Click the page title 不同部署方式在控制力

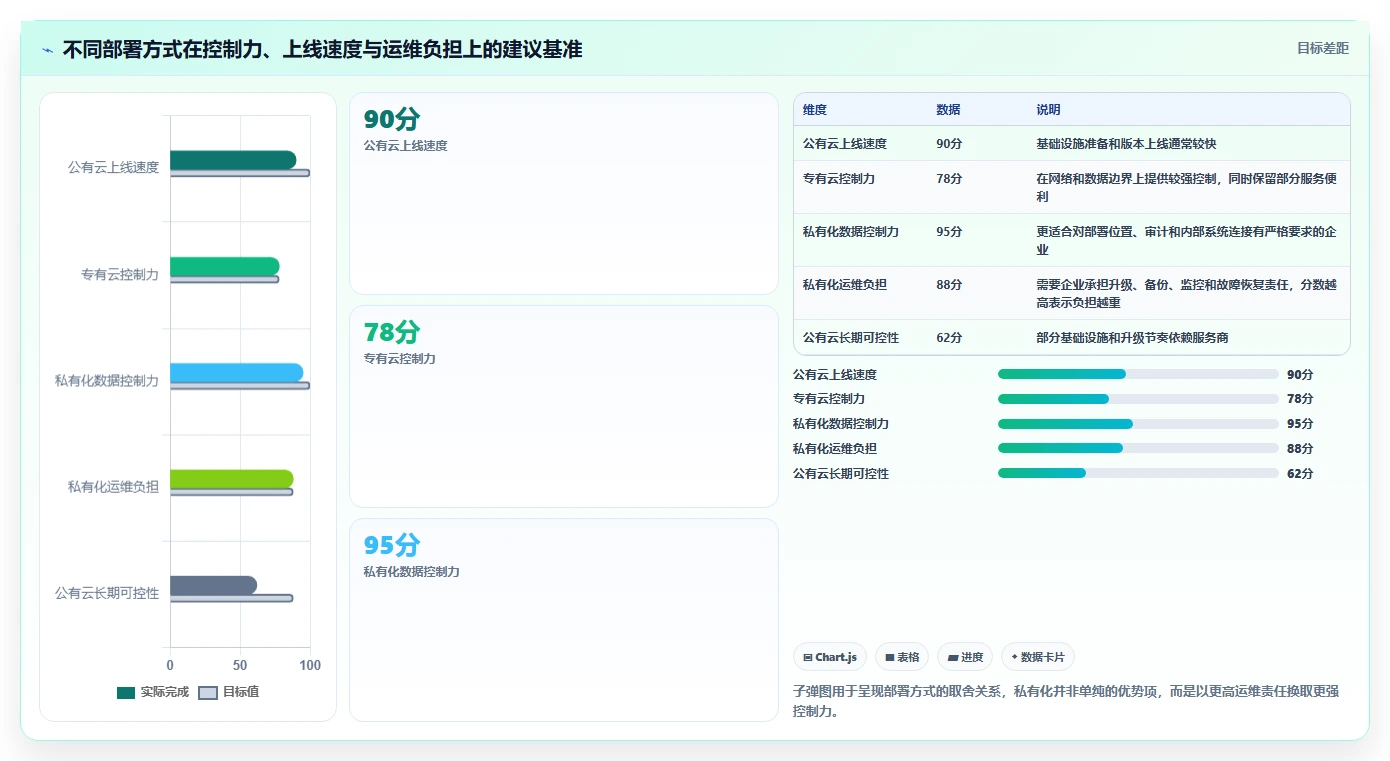pyautogui.click(x=322, y=49)
